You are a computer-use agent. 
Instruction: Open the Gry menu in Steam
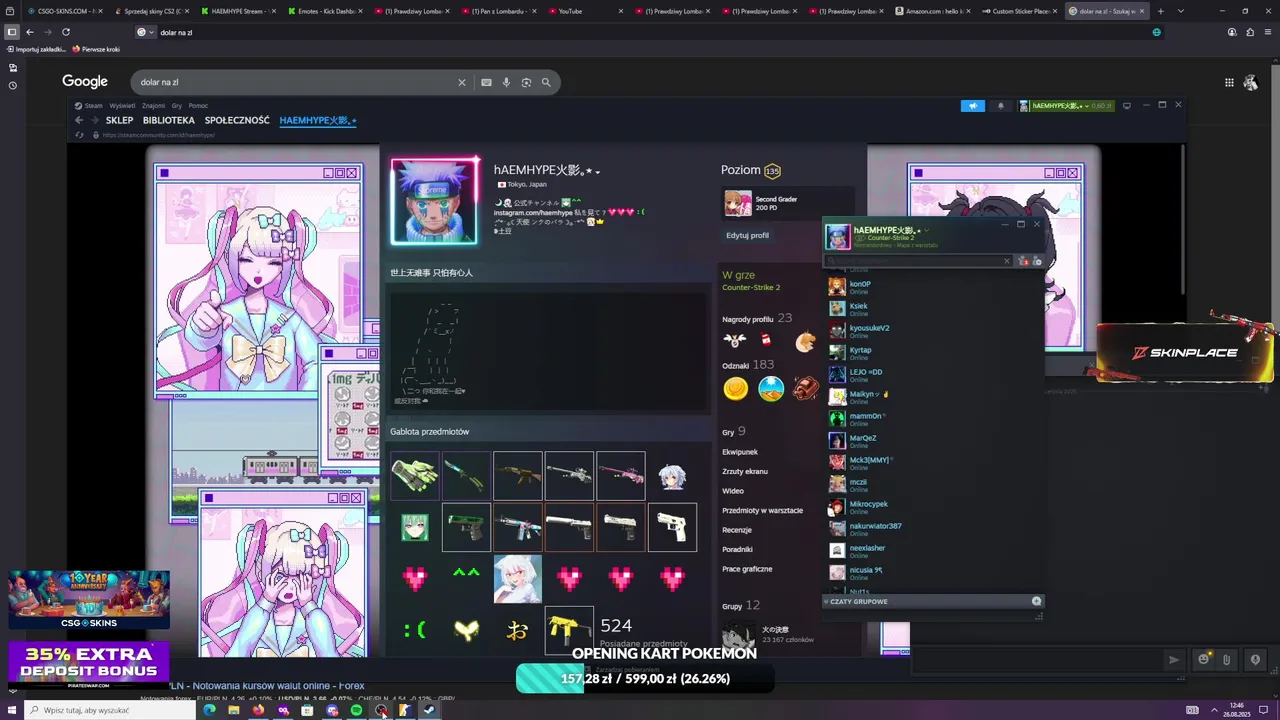176,105
